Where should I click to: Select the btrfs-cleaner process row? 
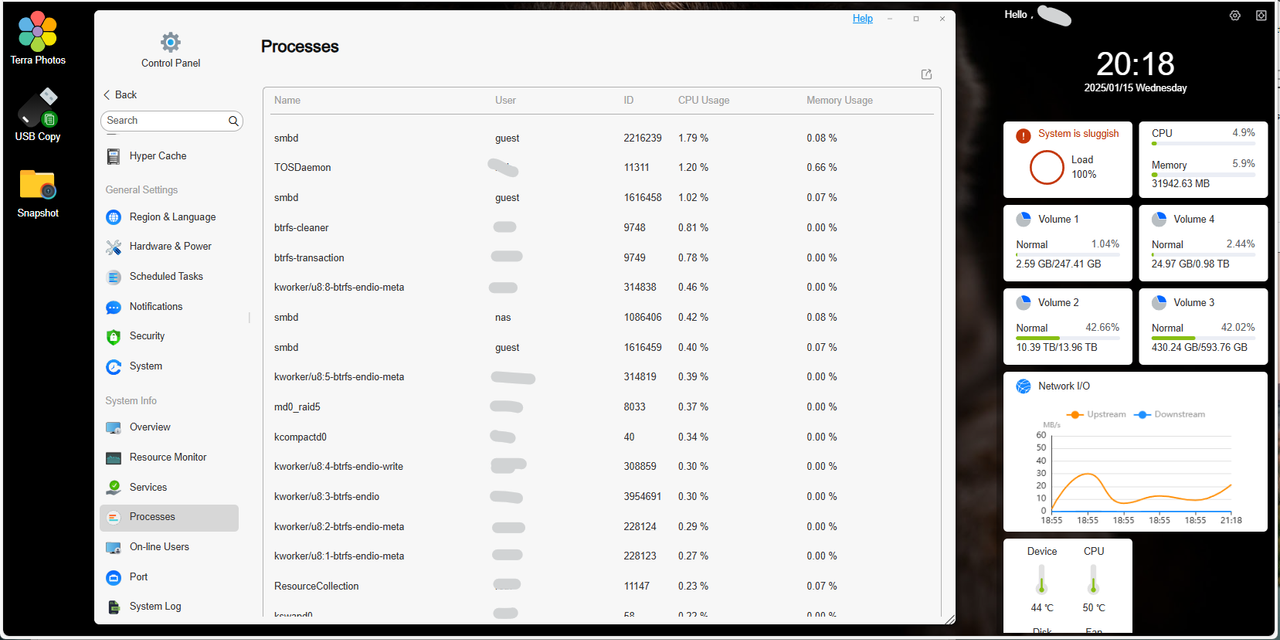[602, 228]
